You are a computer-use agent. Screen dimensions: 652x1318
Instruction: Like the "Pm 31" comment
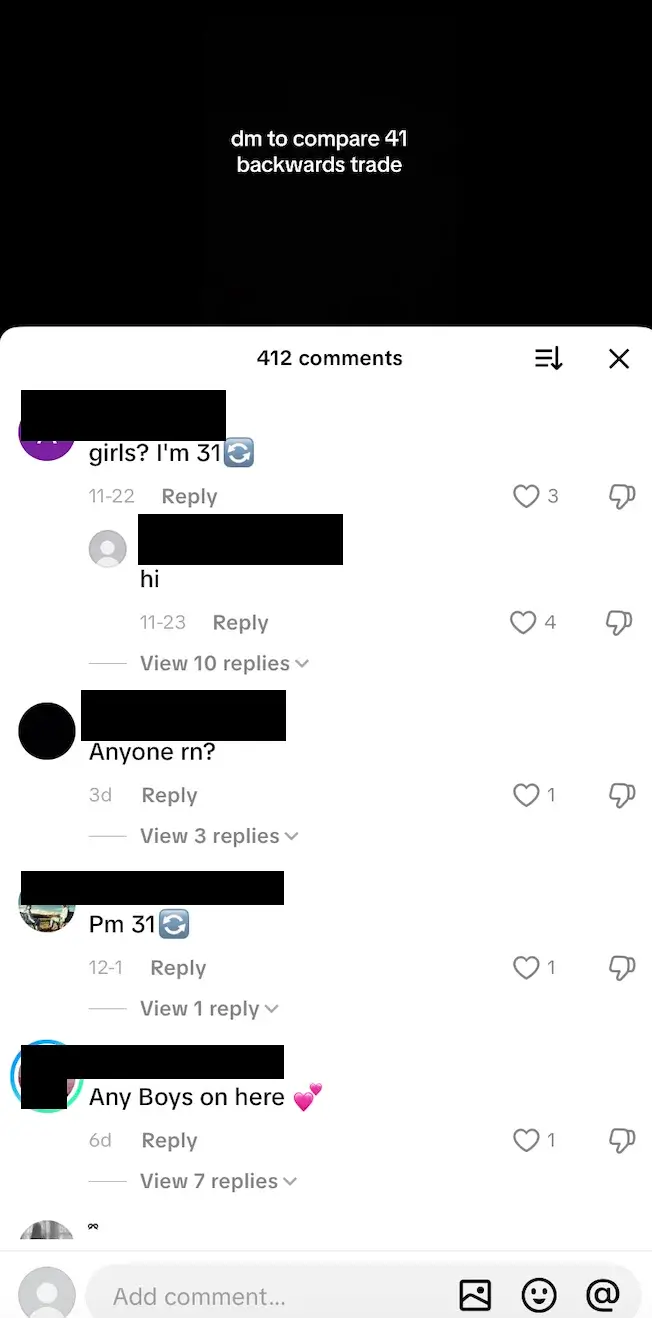(526, 967)
